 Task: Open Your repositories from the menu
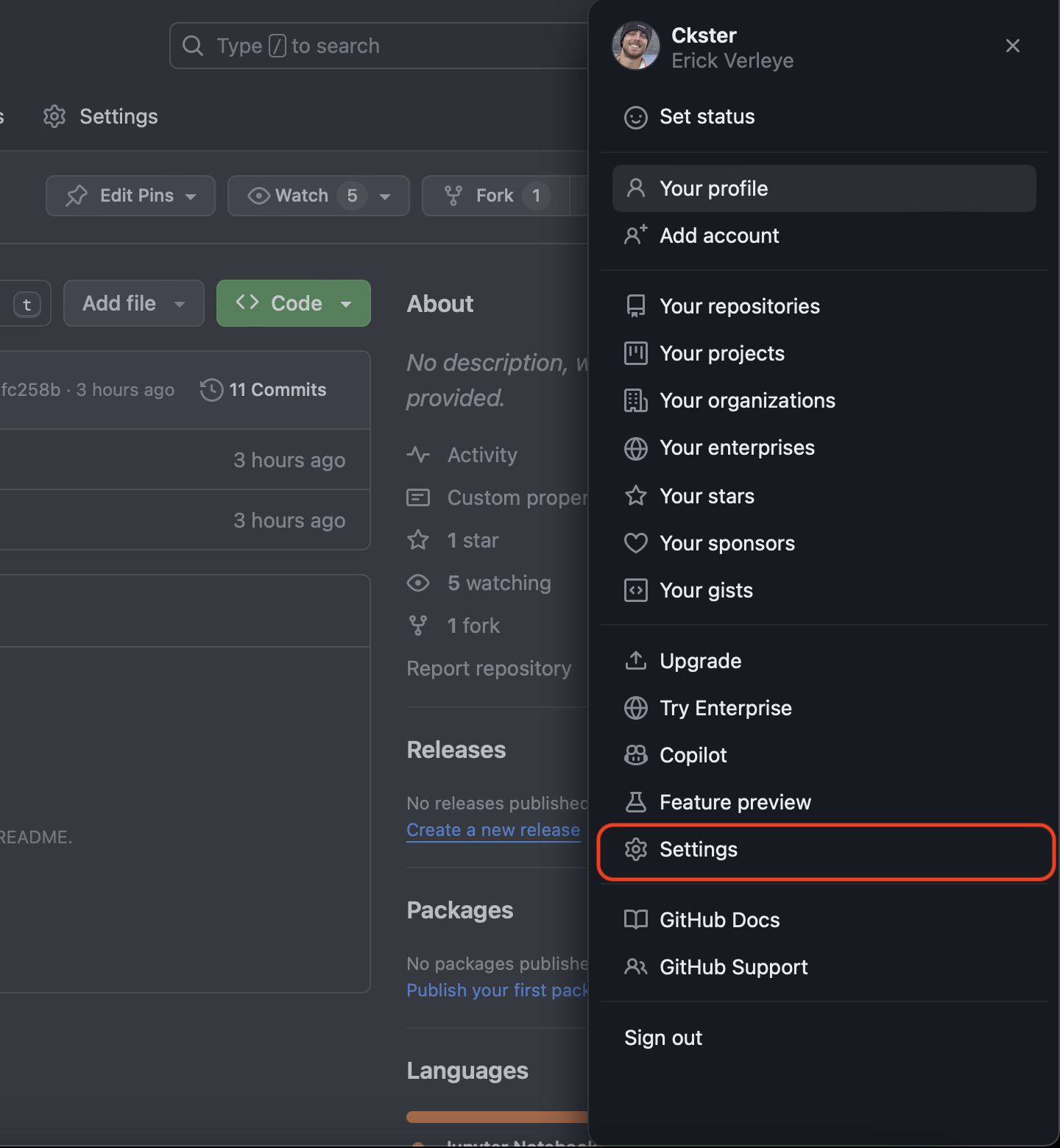(739, 306)
